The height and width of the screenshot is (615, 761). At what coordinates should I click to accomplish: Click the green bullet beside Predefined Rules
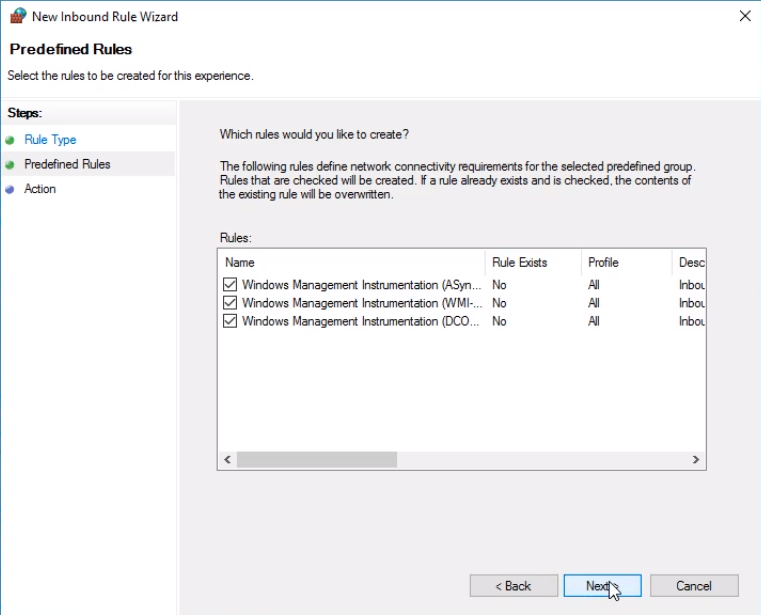(10, 165)
